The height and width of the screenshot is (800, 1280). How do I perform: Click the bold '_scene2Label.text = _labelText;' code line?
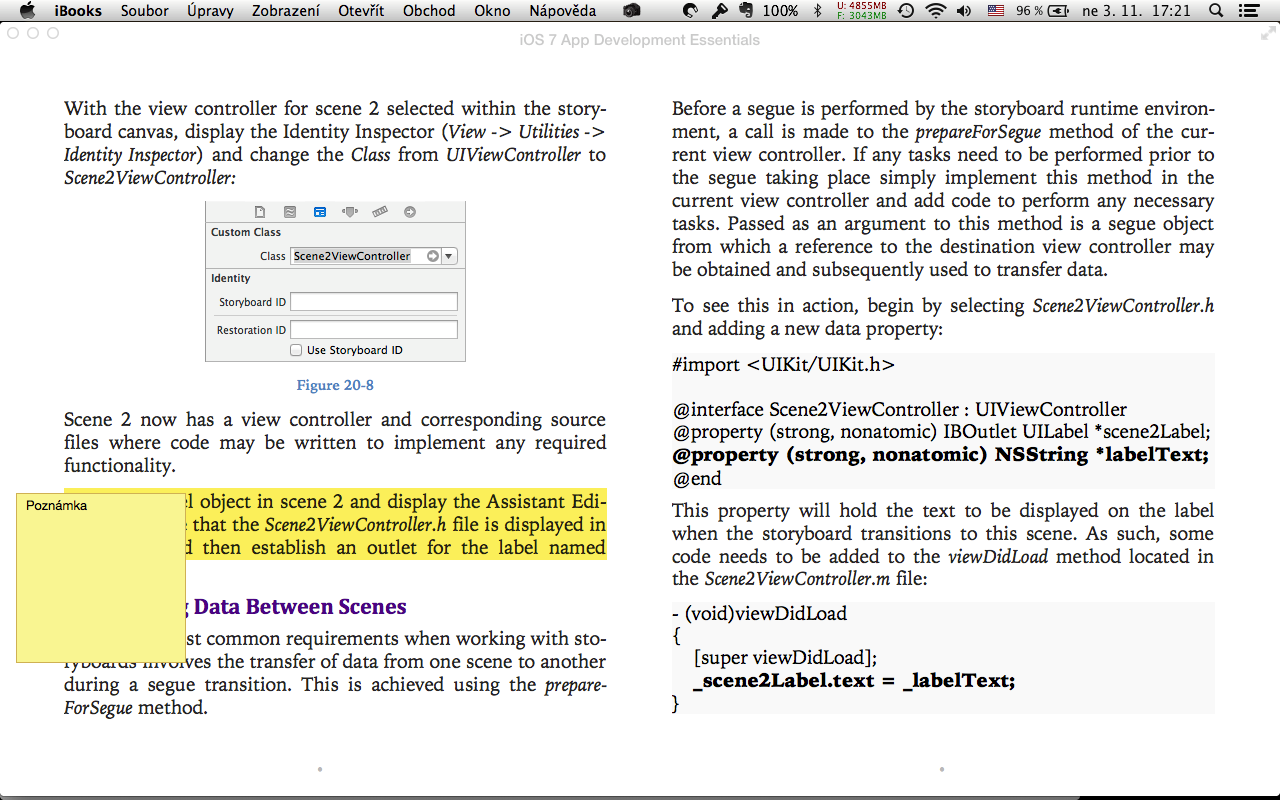[x=853, y=681]
